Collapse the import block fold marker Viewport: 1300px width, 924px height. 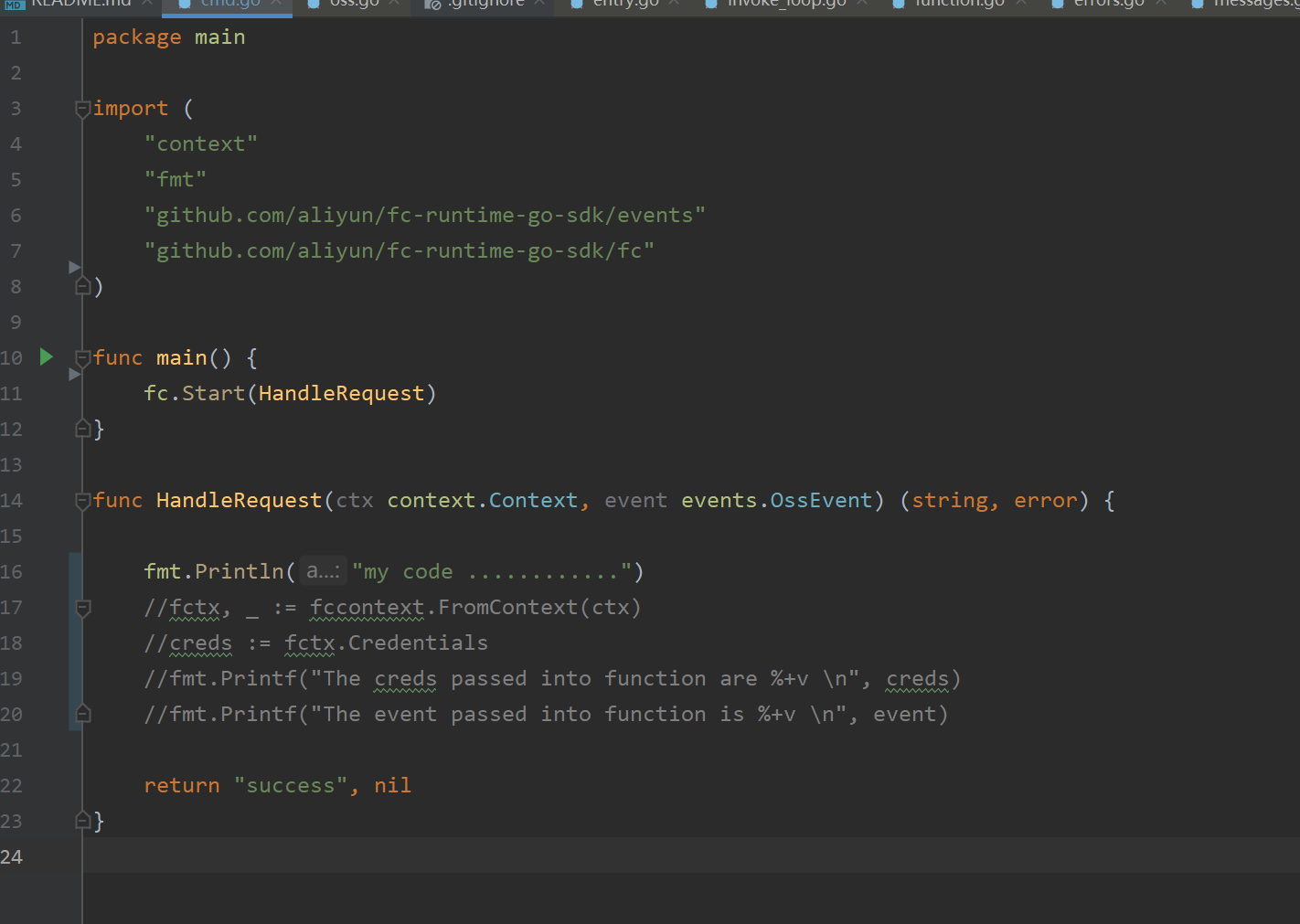click(83, 109)
